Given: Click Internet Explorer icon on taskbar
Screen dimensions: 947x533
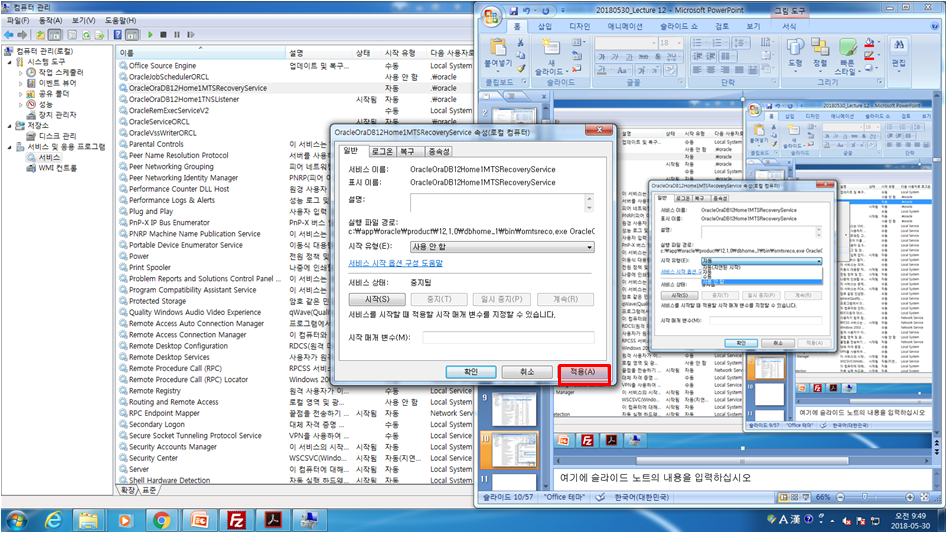Looking at the screenshot, I should coord(53,520).
